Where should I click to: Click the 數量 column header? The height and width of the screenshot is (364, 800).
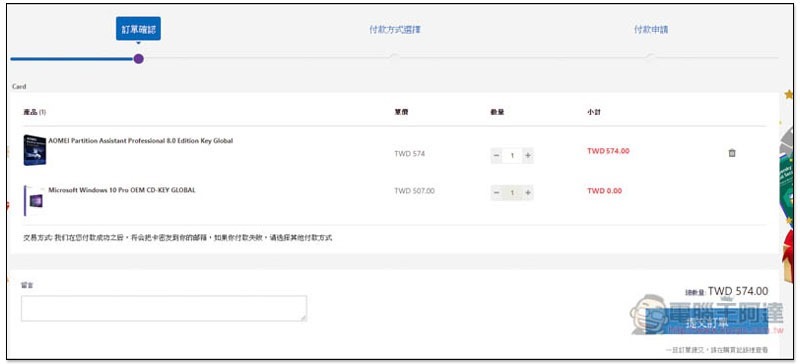497,112
